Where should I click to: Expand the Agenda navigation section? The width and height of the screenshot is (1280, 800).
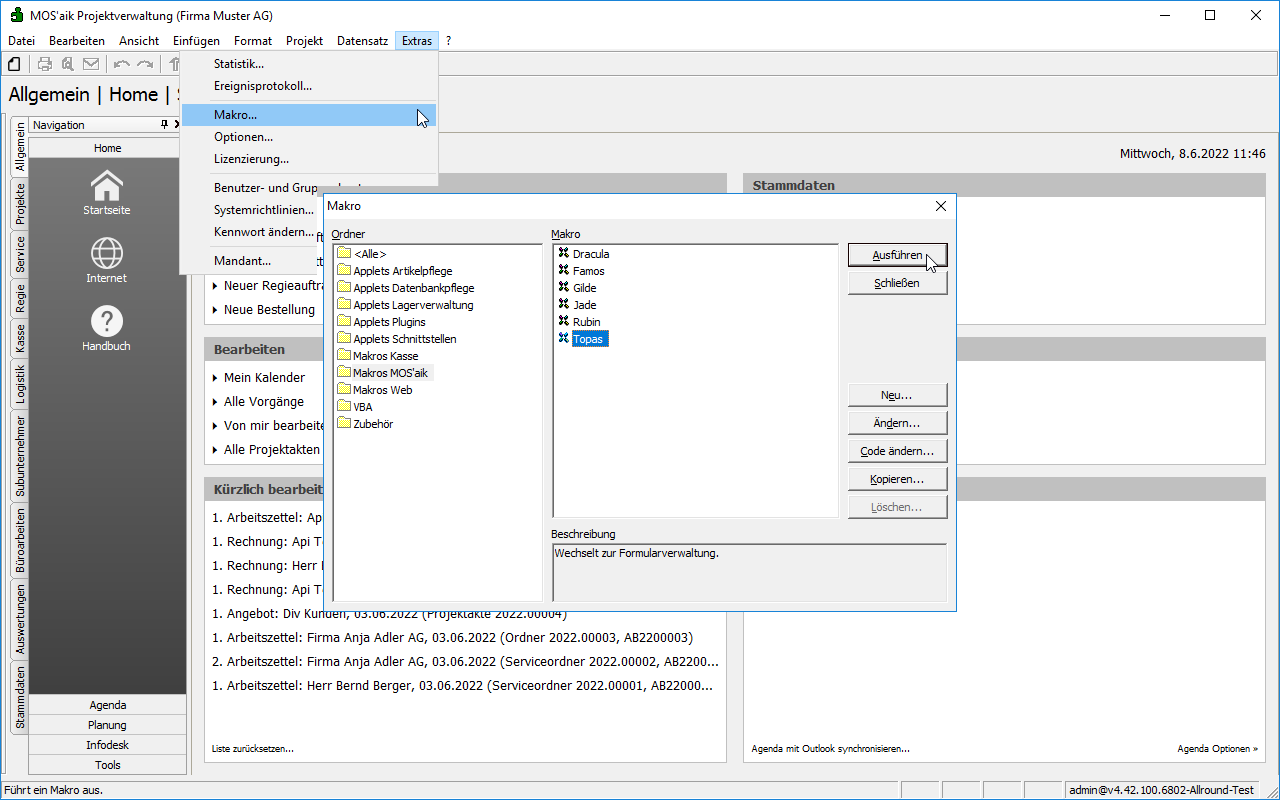107,705
